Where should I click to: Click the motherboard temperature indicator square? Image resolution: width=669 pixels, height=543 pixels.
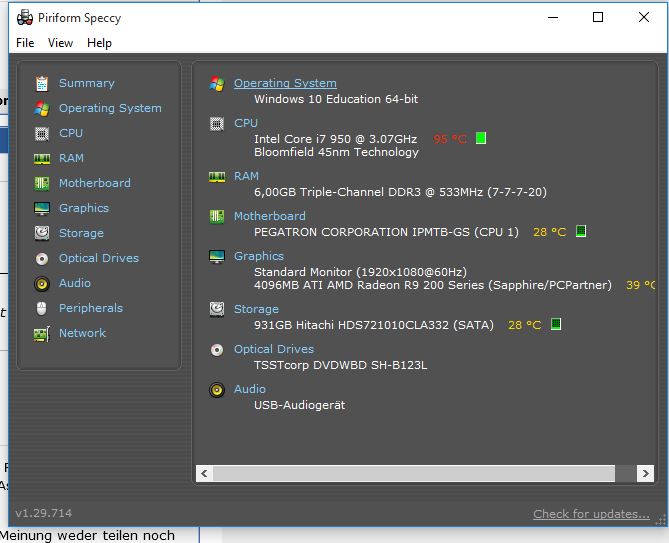581,231
